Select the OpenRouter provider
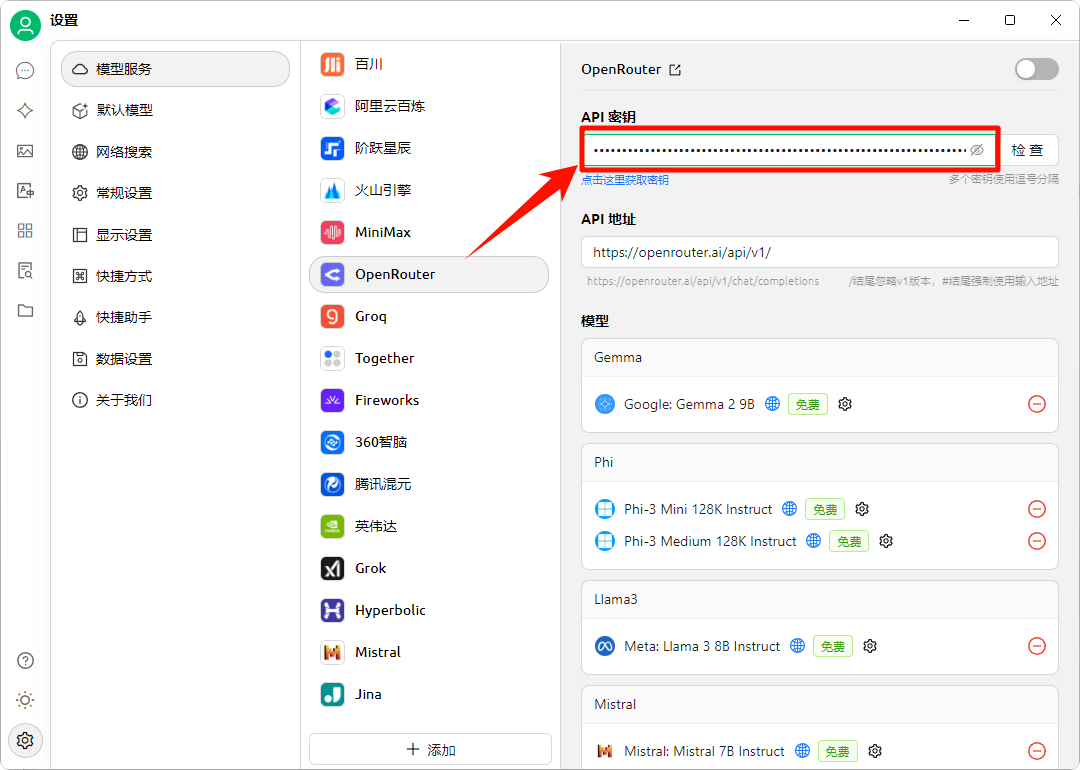This screenshot has height=770, width=1080. point(429,274)
